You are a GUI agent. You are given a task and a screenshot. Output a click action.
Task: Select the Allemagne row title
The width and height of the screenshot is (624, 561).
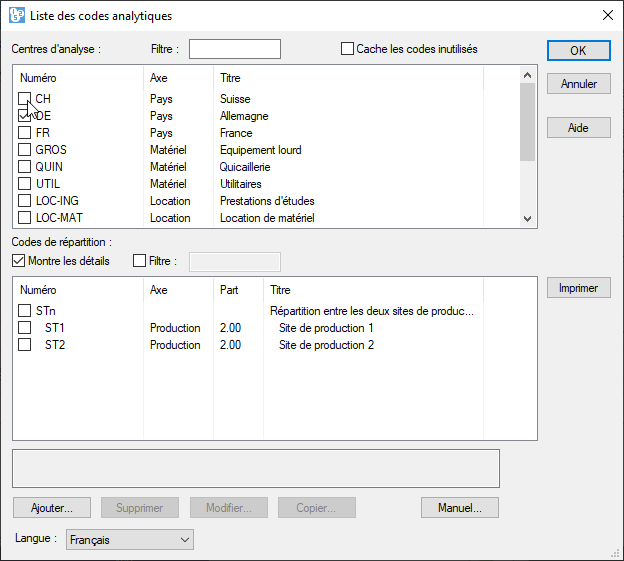(x=244, y=116)
